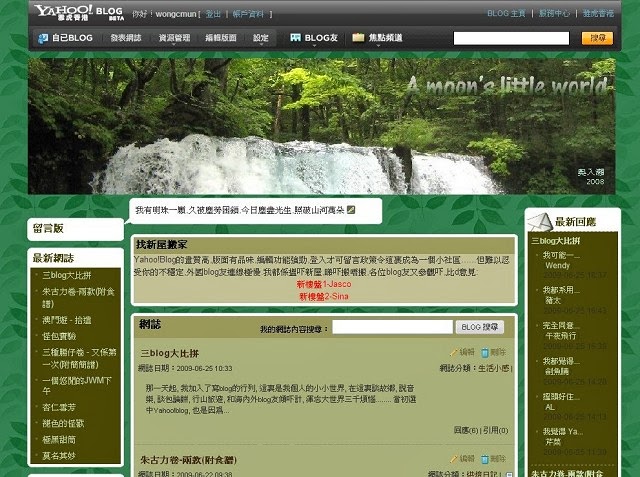This screenshot has height=477, width=640.
Task: Open 自己BLOG from the navigation bar
Action: [x=72, y=38]
